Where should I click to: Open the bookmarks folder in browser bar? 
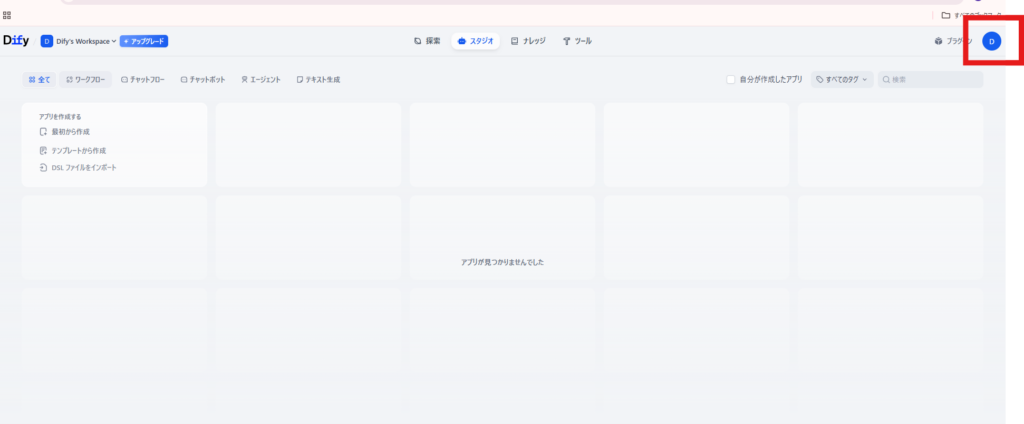(x=946, y=15)
